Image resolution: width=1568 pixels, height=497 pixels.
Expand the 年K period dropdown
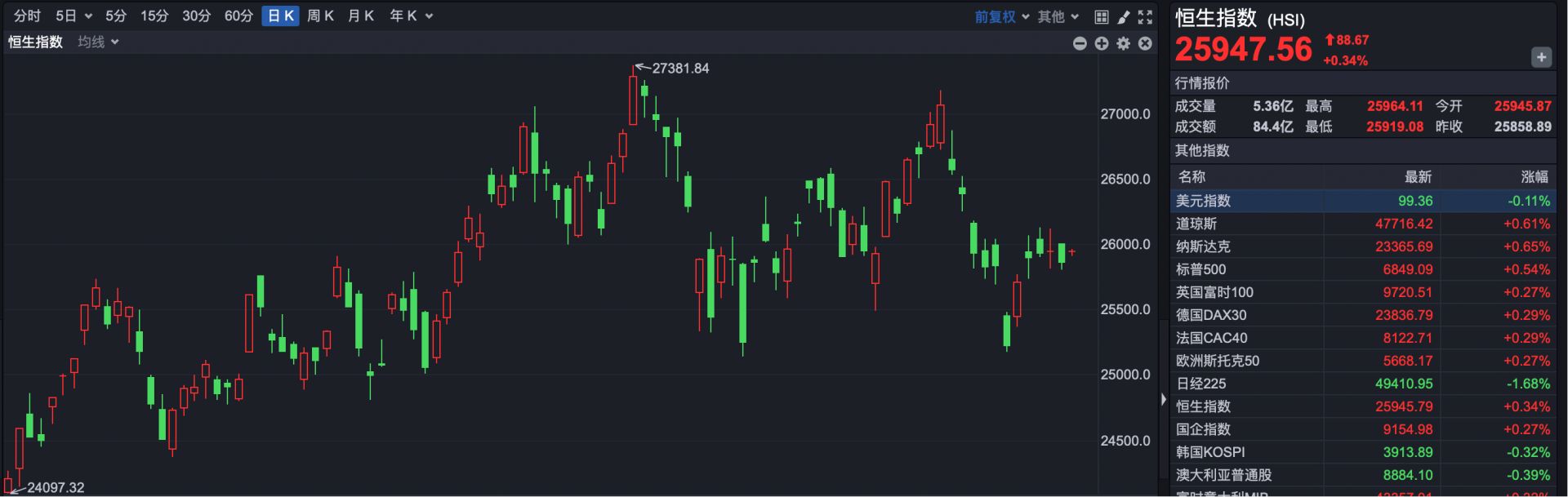tap(411, 16)
